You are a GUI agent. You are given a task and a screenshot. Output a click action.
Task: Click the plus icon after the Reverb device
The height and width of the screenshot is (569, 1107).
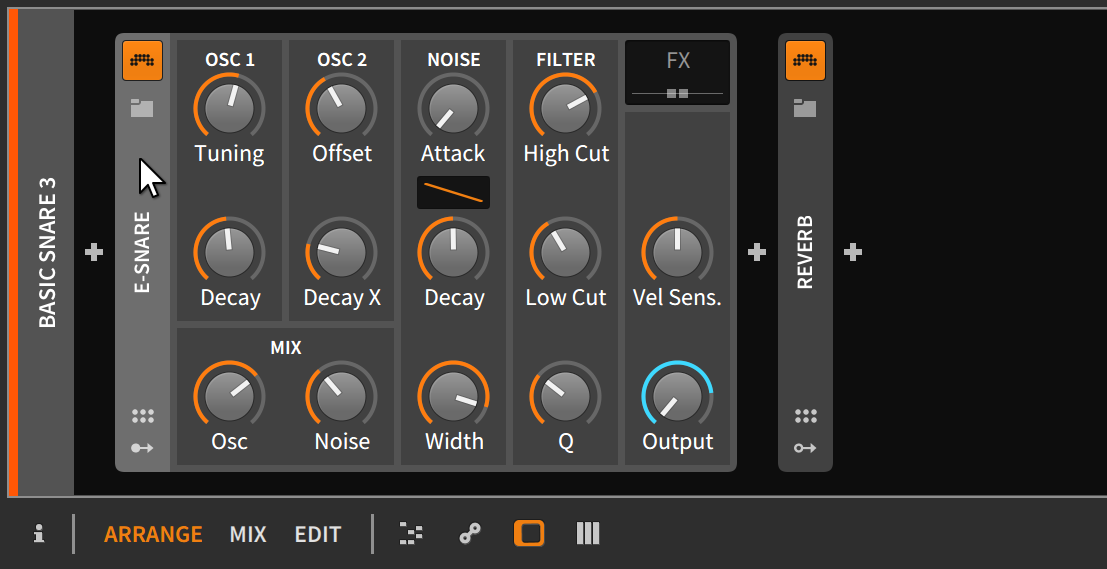853,252
